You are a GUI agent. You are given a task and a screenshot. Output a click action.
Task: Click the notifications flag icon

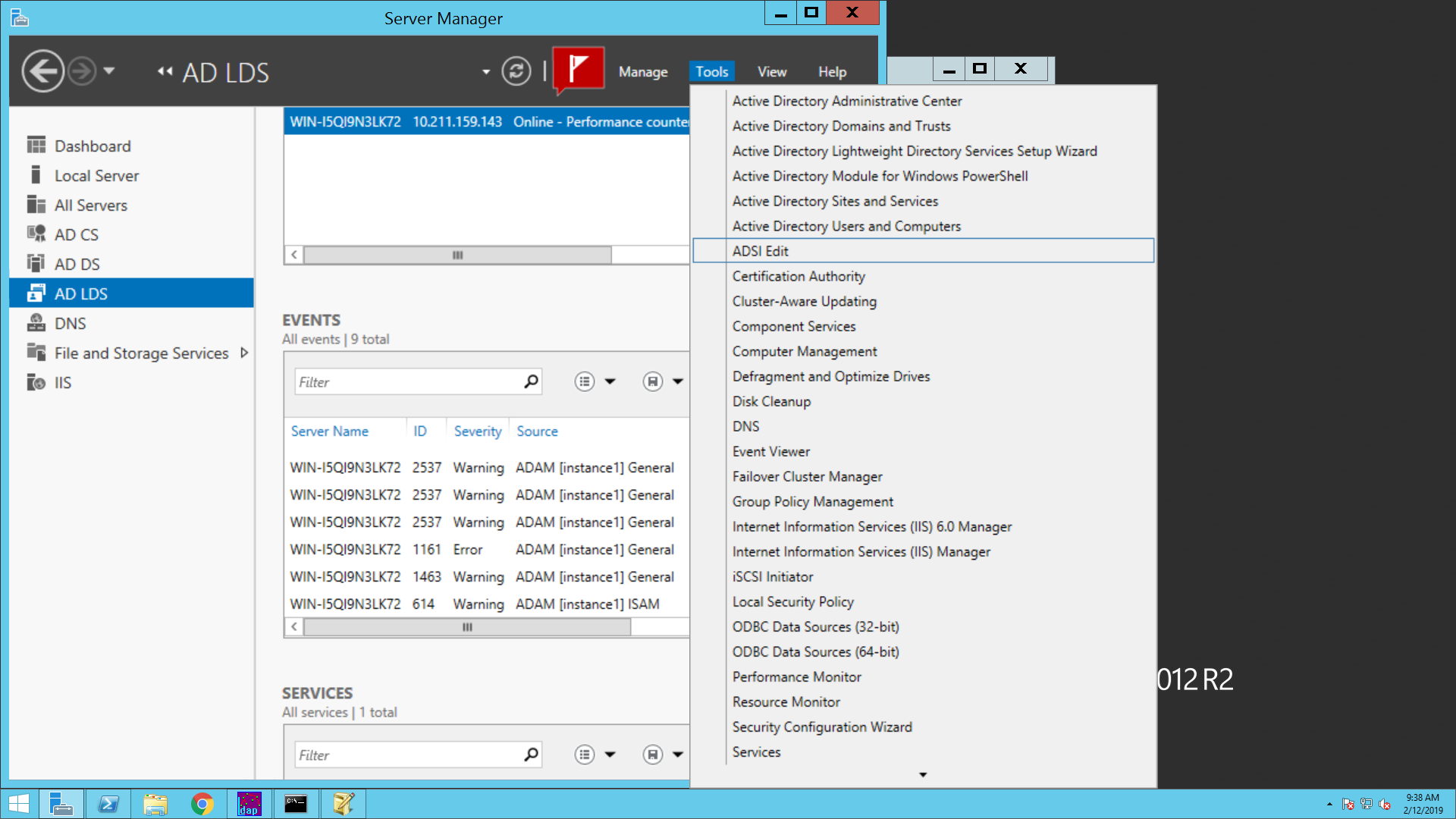[578, 70]
